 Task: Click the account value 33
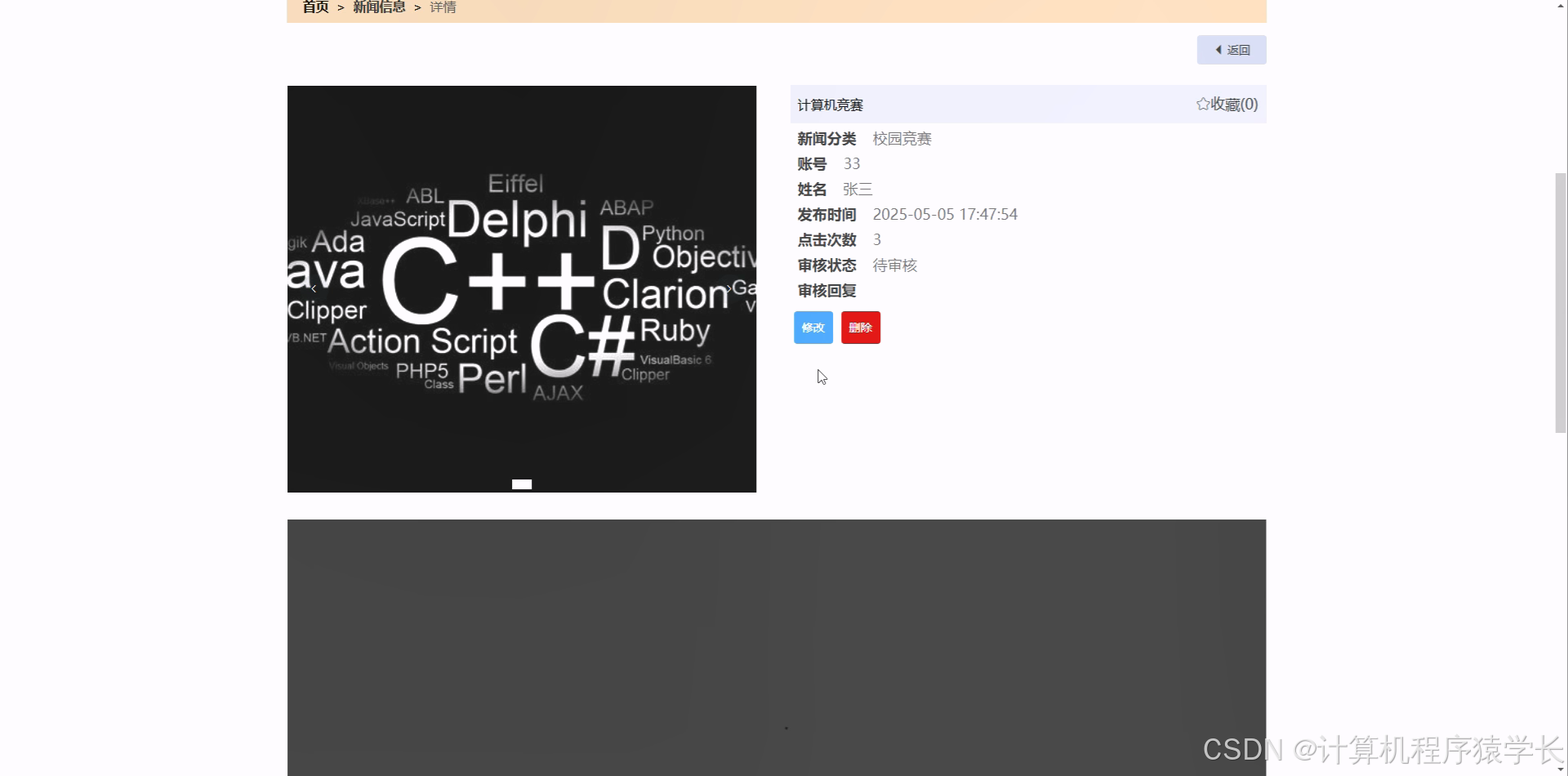[x=852, y=164]
